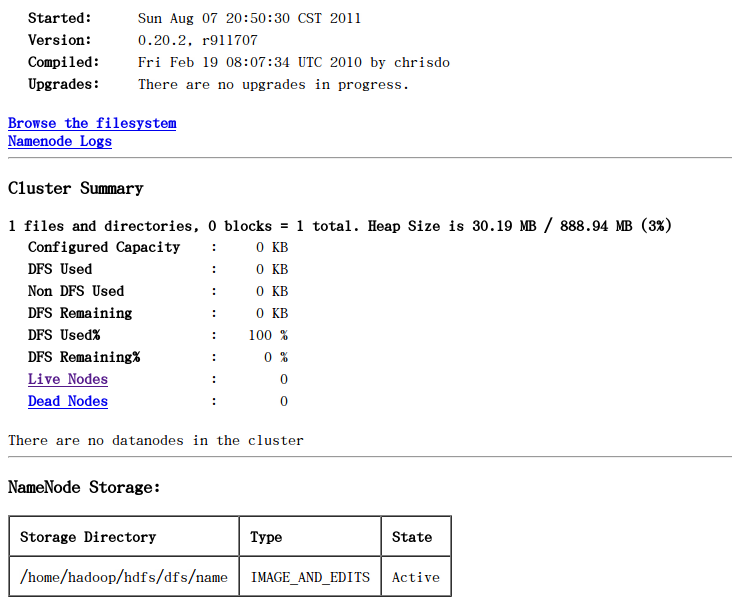Click the Active state cell

[416, 577]
